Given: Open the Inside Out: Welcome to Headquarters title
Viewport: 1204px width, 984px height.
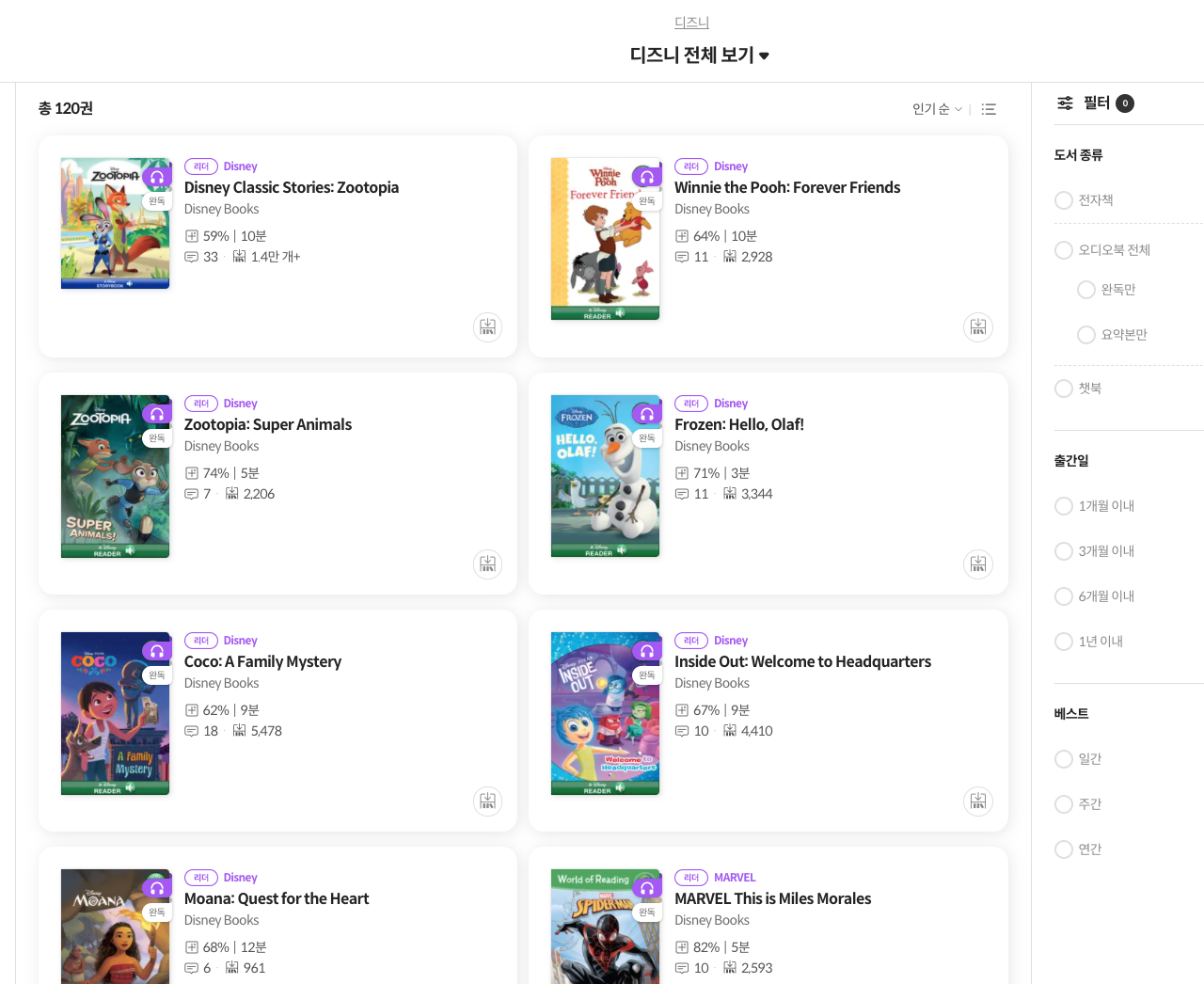Looking at the screenshot, I should pyautogui.click(x=802, y=661).
